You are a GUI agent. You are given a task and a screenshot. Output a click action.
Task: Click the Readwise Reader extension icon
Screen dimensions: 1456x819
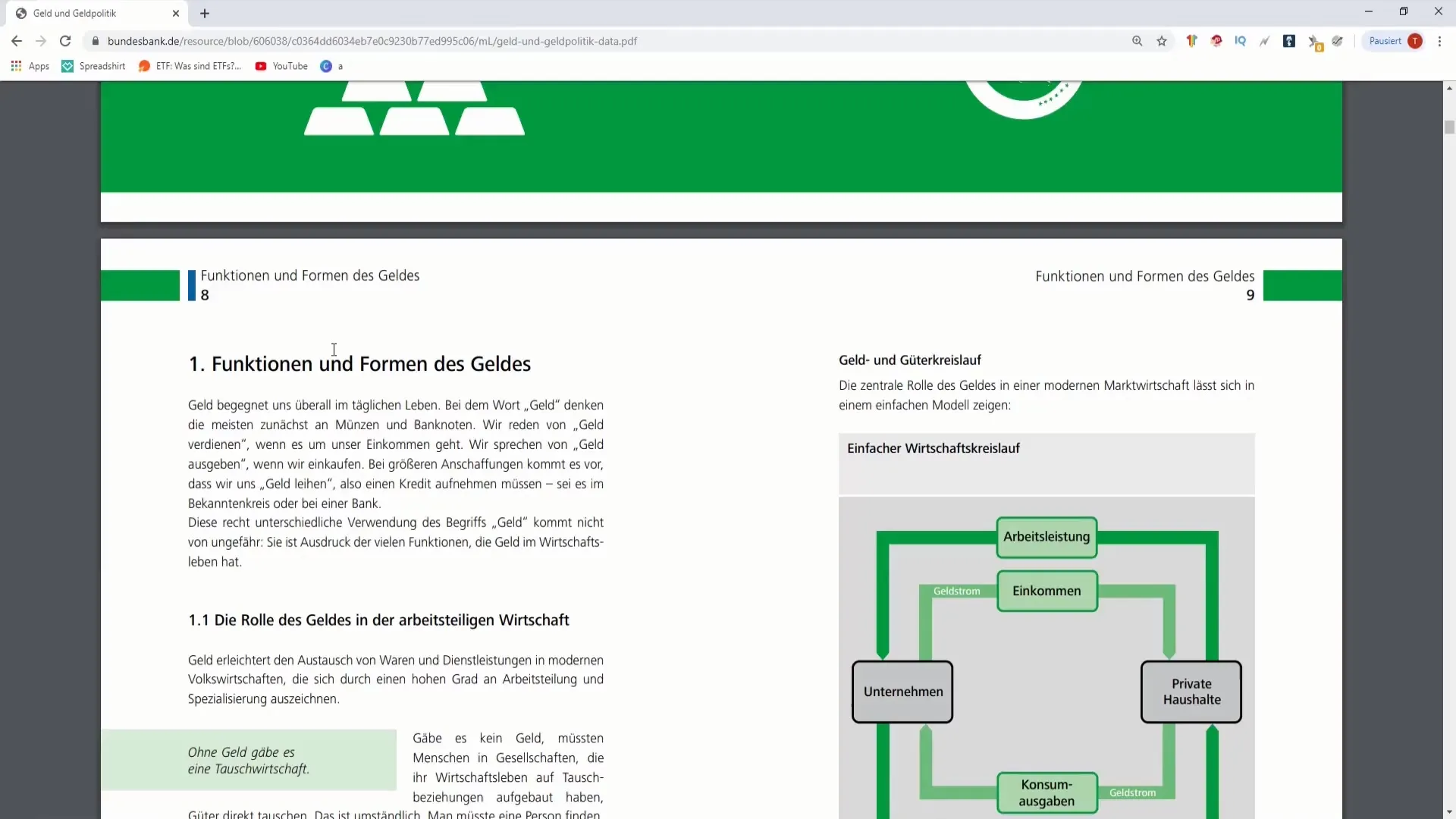(x=1290, y=41)
